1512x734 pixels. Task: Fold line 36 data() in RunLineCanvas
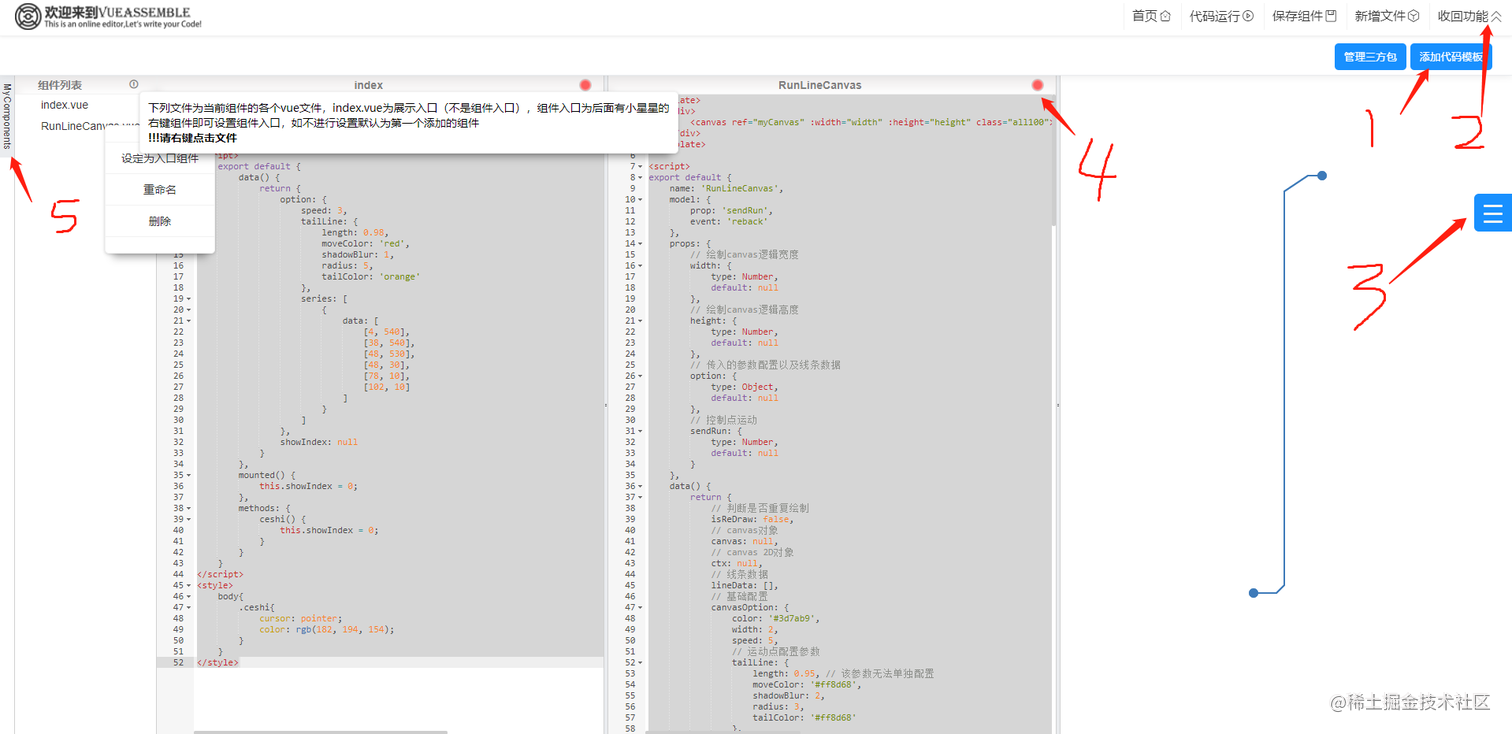point(641,486)
